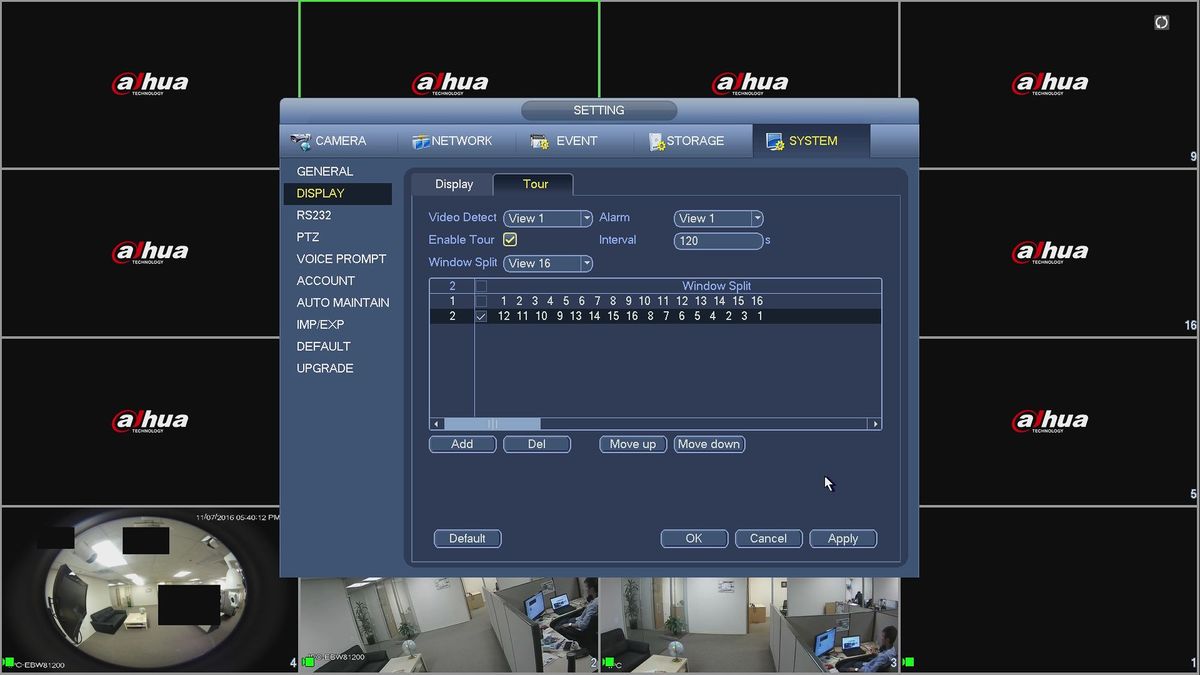
Task: Open the CAMERA settings tab
Action: 330,141
